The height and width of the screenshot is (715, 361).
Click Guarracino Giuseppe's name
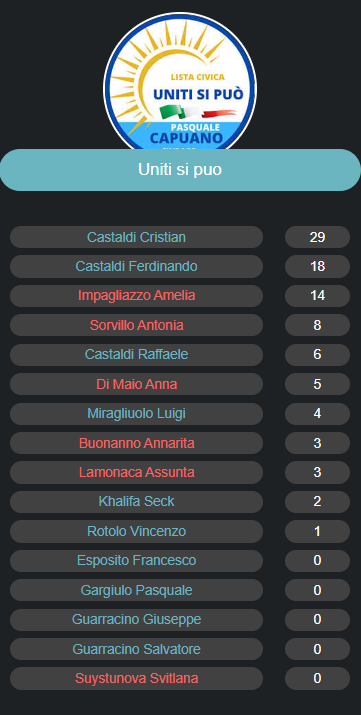tap(136, 619)
